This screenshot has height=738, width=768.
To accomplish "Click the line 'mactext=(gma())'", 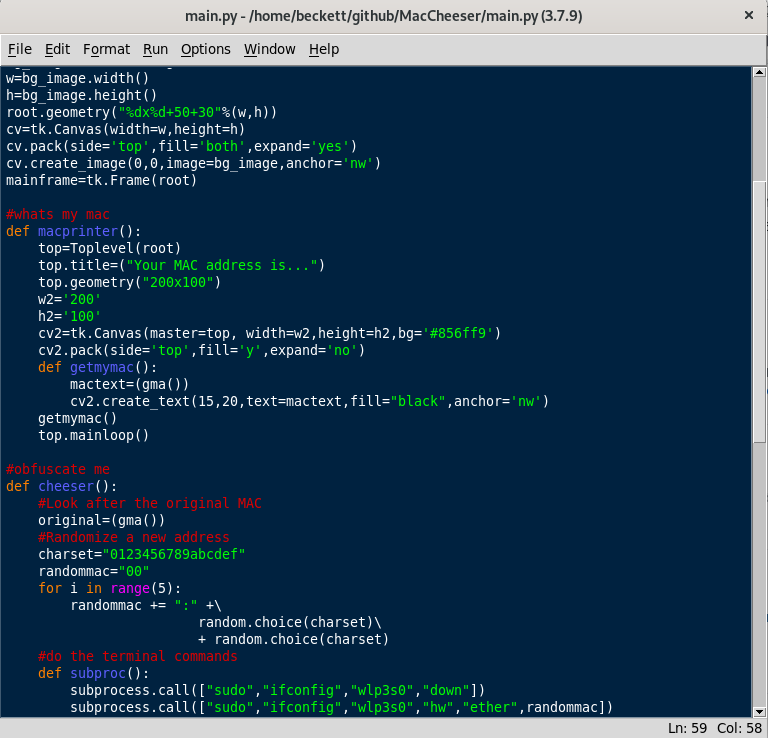I will pyautogui.click(x=129, y=385).
